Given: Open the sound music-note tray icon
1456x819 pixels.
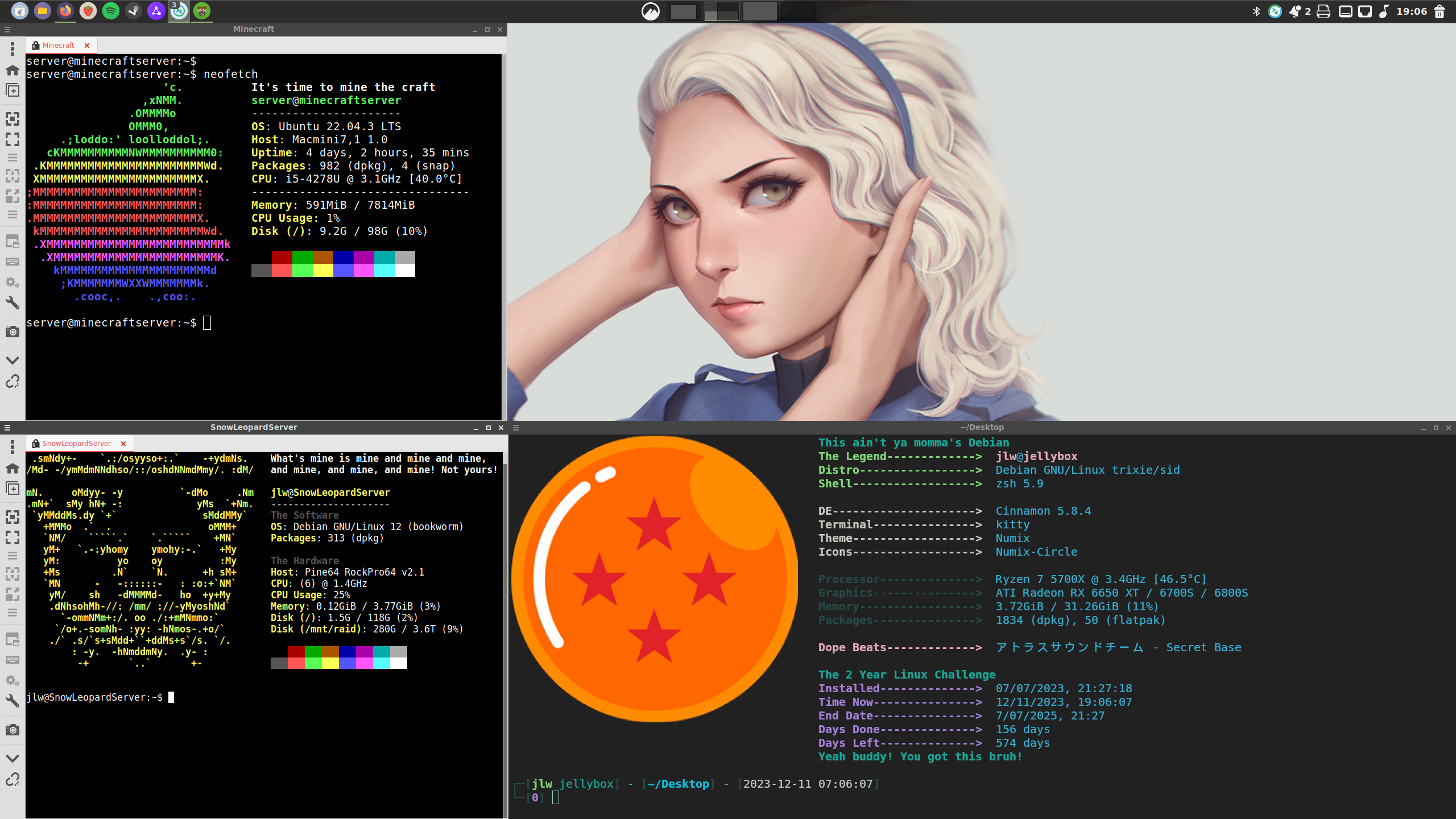Looking at the screenshot, I should click(x=1384, y=11).
